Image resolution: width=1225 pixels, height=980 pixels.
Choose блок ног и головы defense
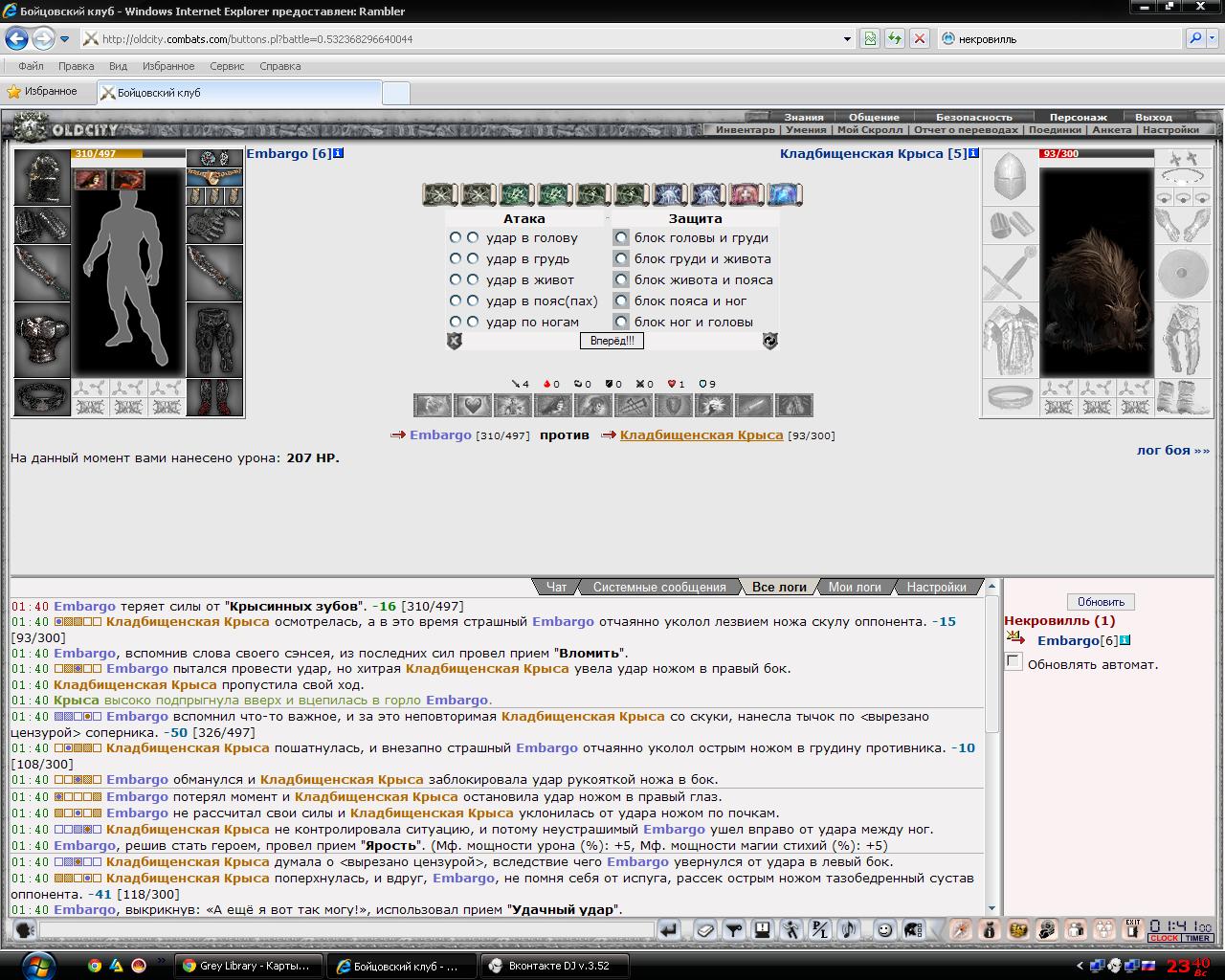[x=622, y=322]
